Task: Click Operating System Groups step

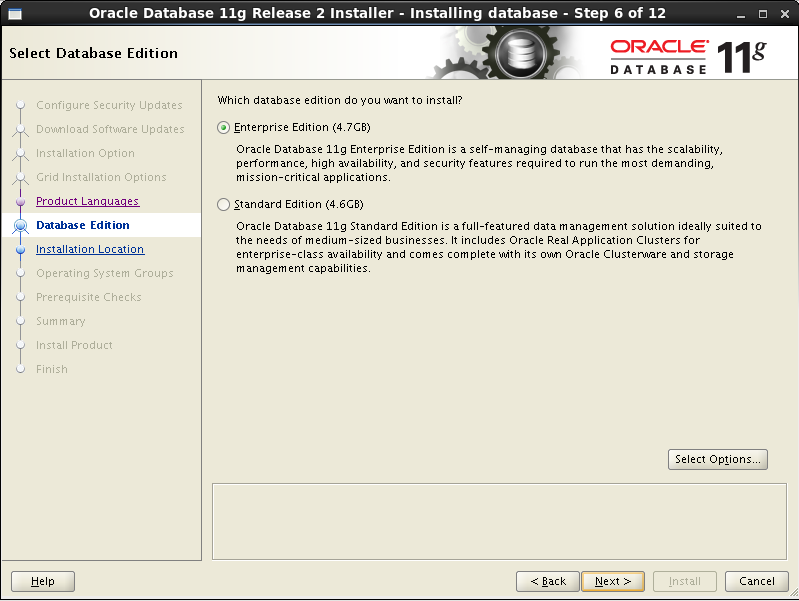Action: 104,273
